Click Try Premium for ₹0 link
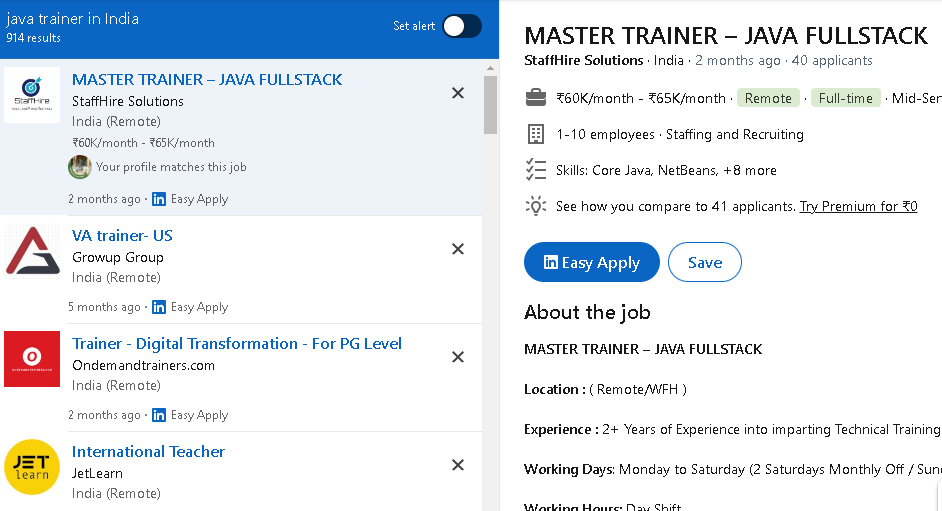942x511 pixels. 858,207
